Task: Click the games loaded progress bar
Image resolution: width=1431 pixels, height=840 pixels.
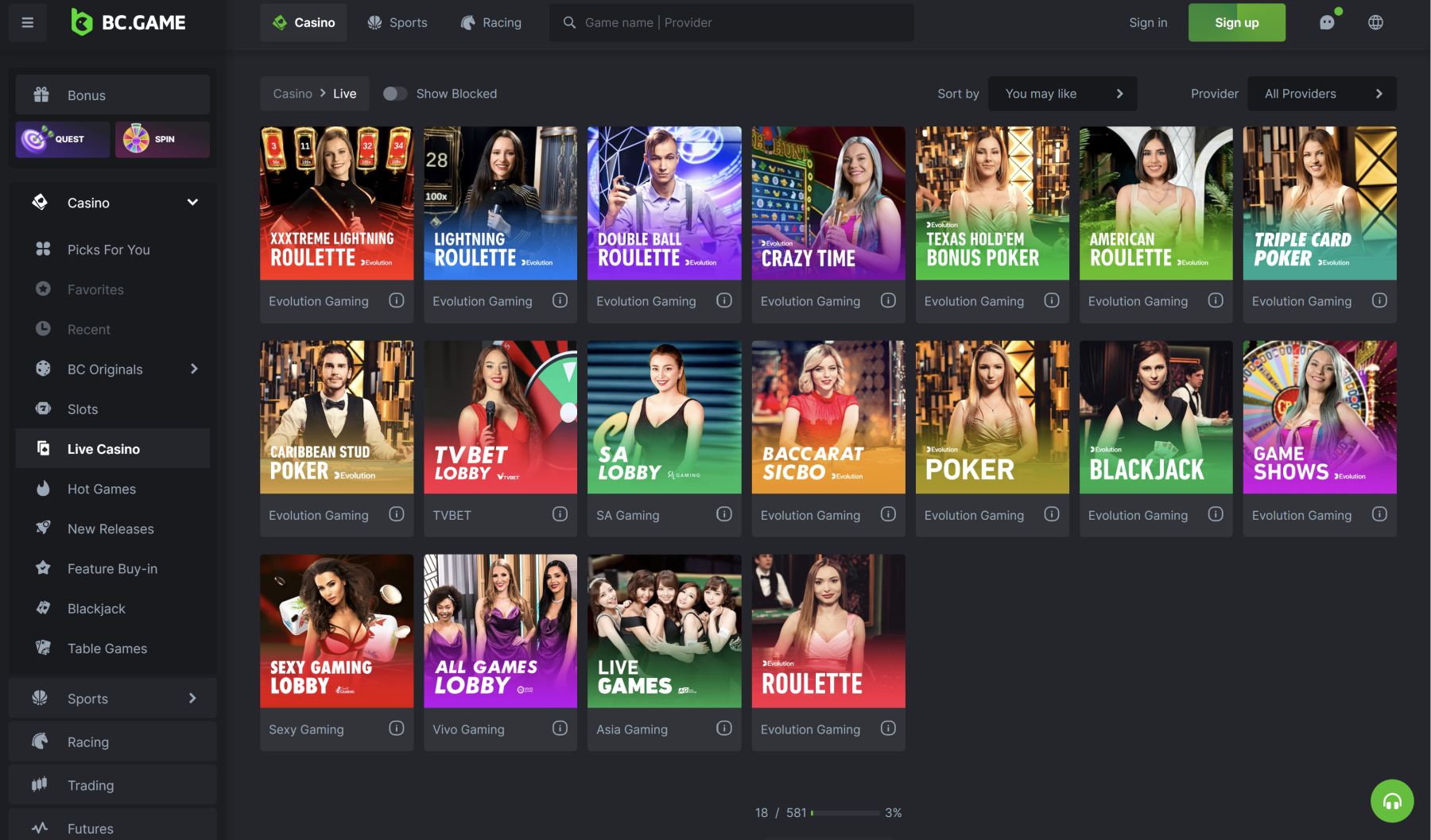Action: click(x=845, y=813)
